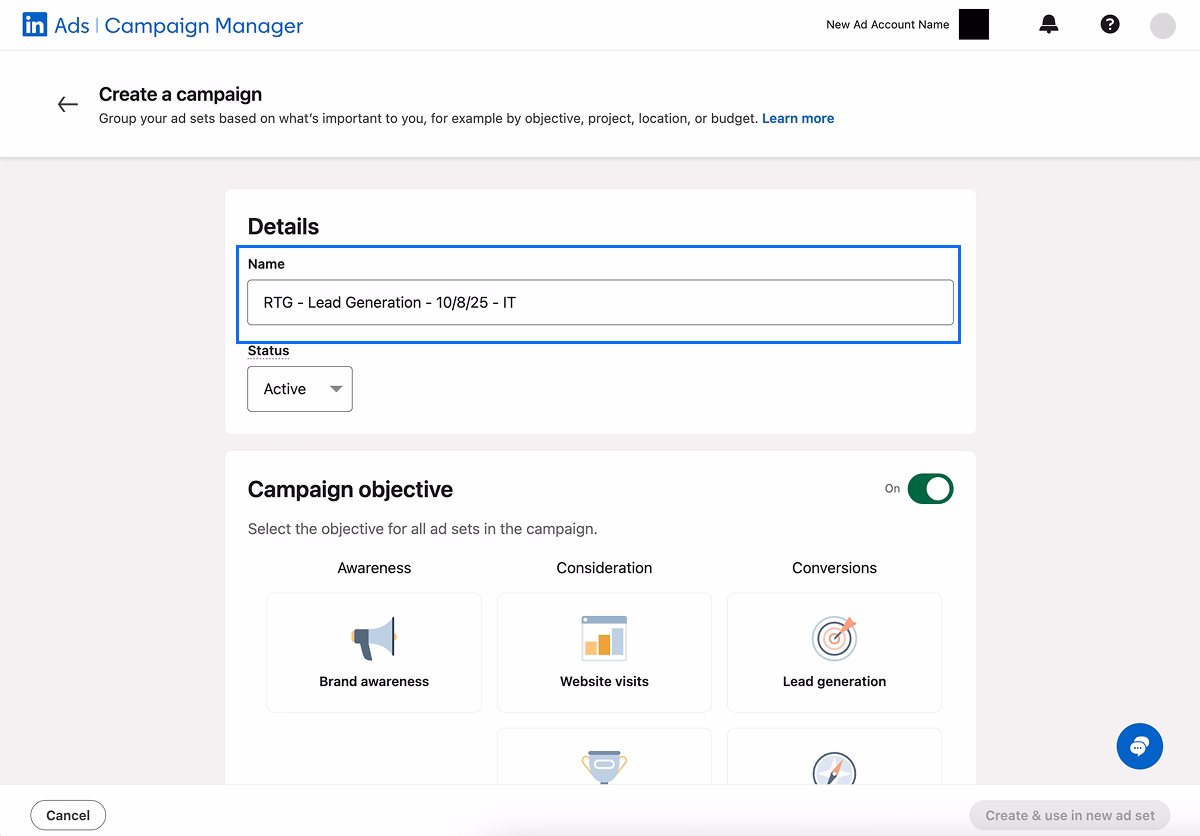Click the profile avatar in the top bar
This screenshot has height=836, width=1200.
pyautogui.click(x=1162, y=24)
